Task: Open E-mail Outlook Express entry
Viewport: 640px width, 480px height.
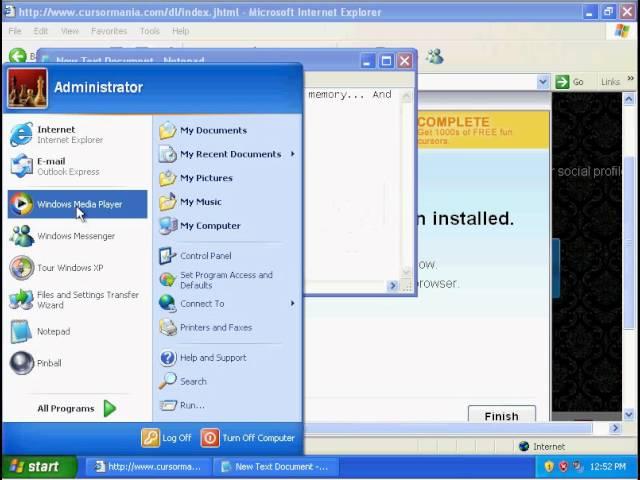Action: (78, 166)
